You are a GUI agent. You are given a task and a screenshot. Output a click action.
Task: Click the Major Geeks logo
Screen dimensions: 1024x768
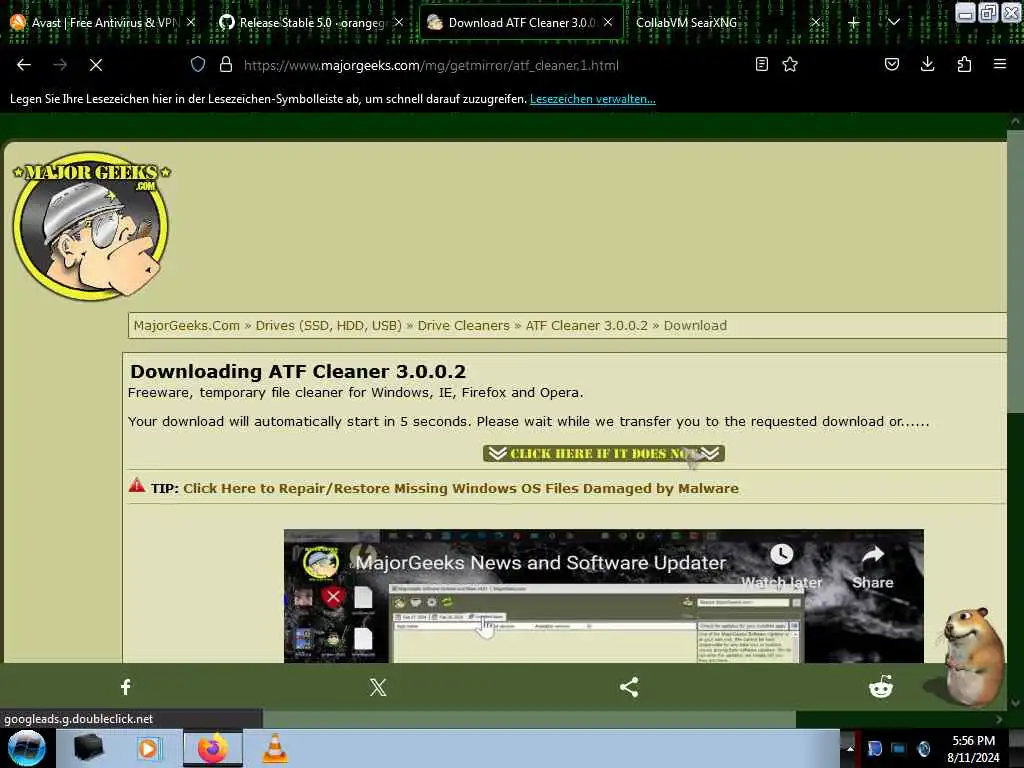point(91,226)
